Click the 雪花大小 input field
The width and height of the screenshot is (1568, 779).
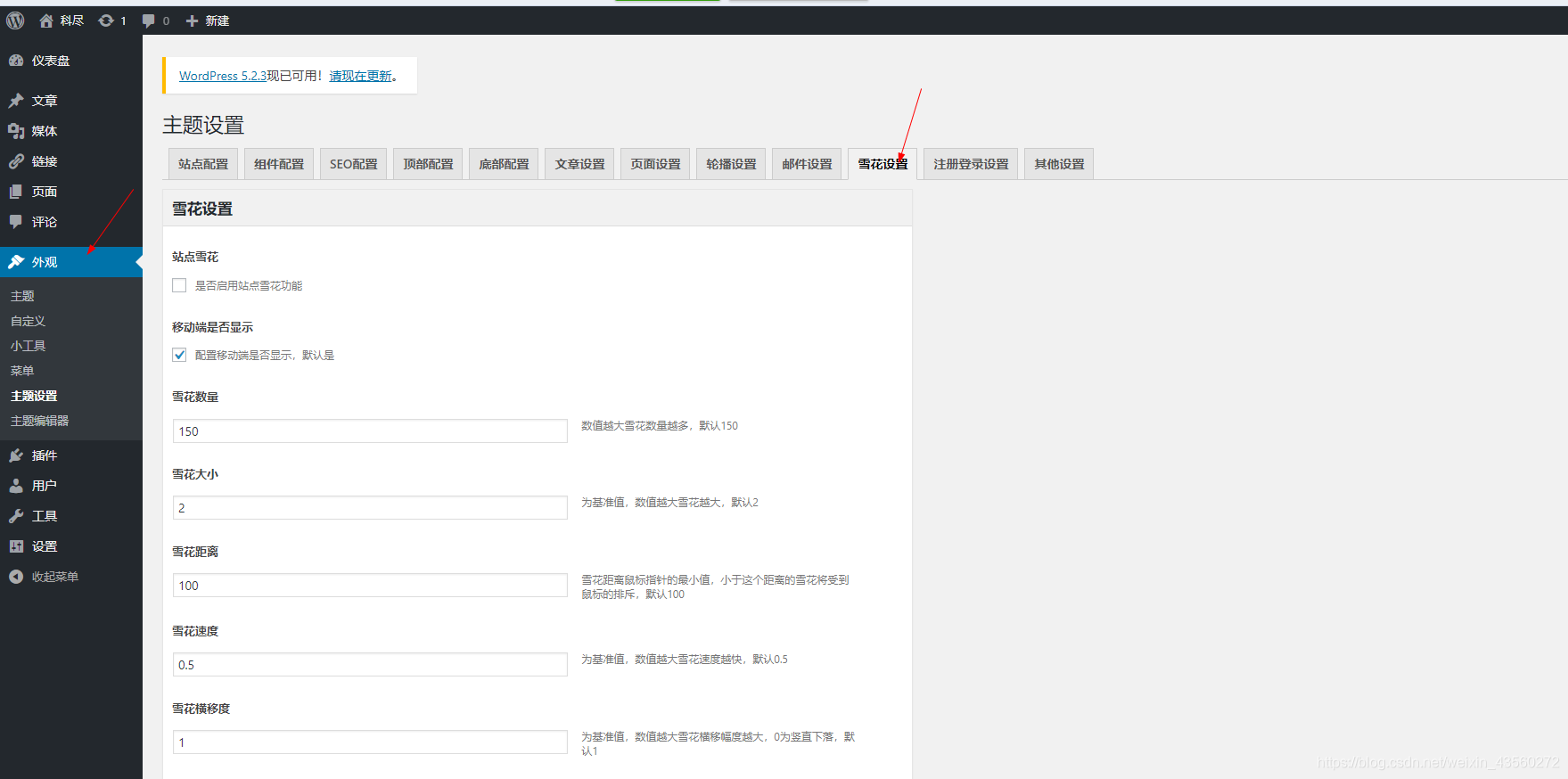click(x=370, y=508)
